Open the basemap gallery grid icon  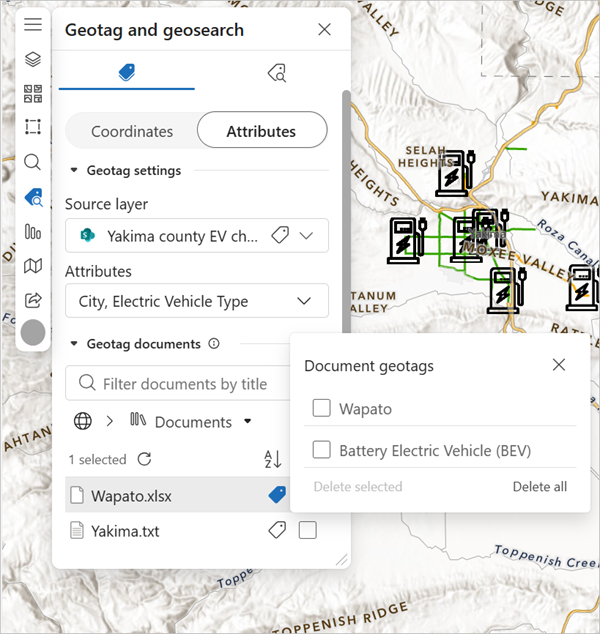(x=33, y=93)
